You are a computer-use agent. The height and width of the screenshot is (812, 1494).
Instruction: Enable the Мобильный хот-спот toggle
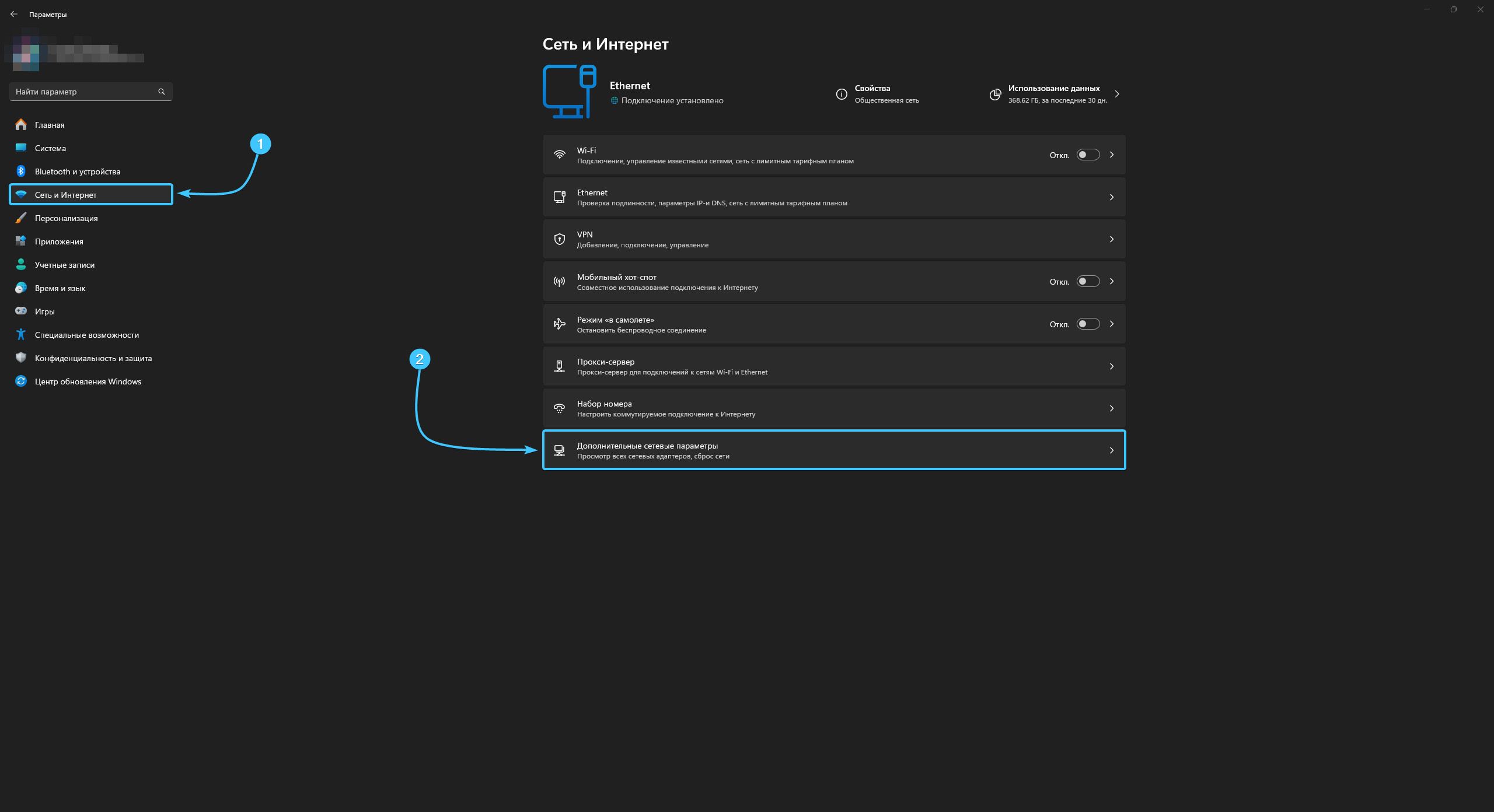pos(1088,281)
